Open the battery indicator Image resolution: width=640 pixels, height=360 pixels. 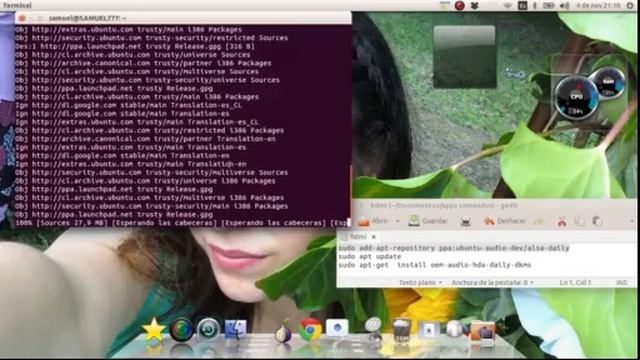549,5
